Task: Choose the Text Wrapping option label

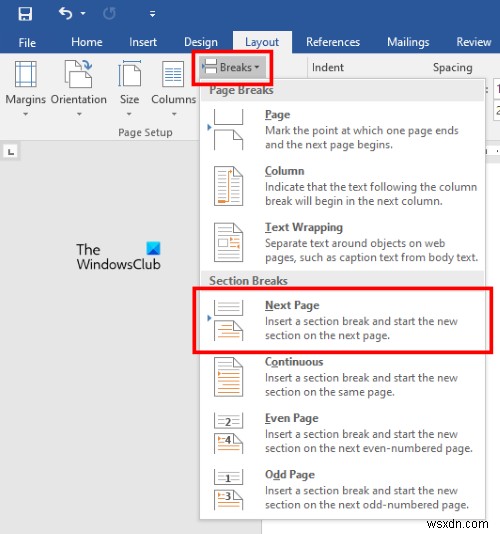Action: (304, 227)
